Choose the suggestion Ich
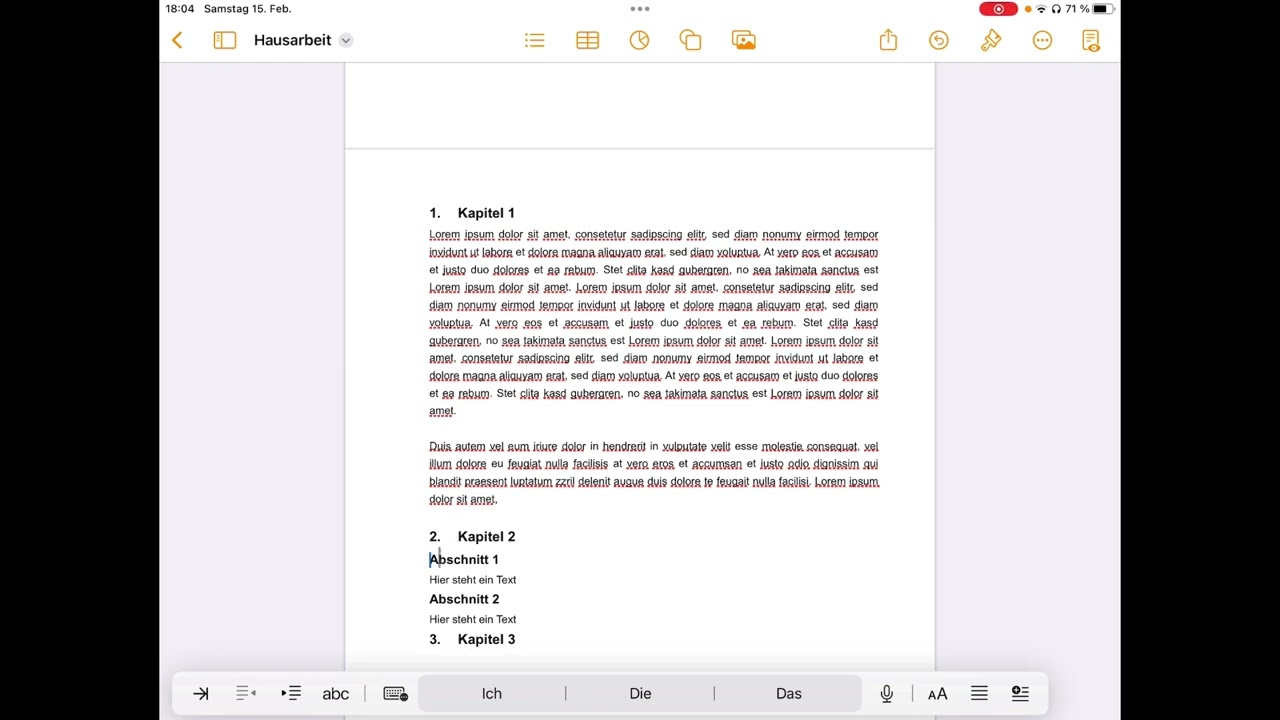 492,693
